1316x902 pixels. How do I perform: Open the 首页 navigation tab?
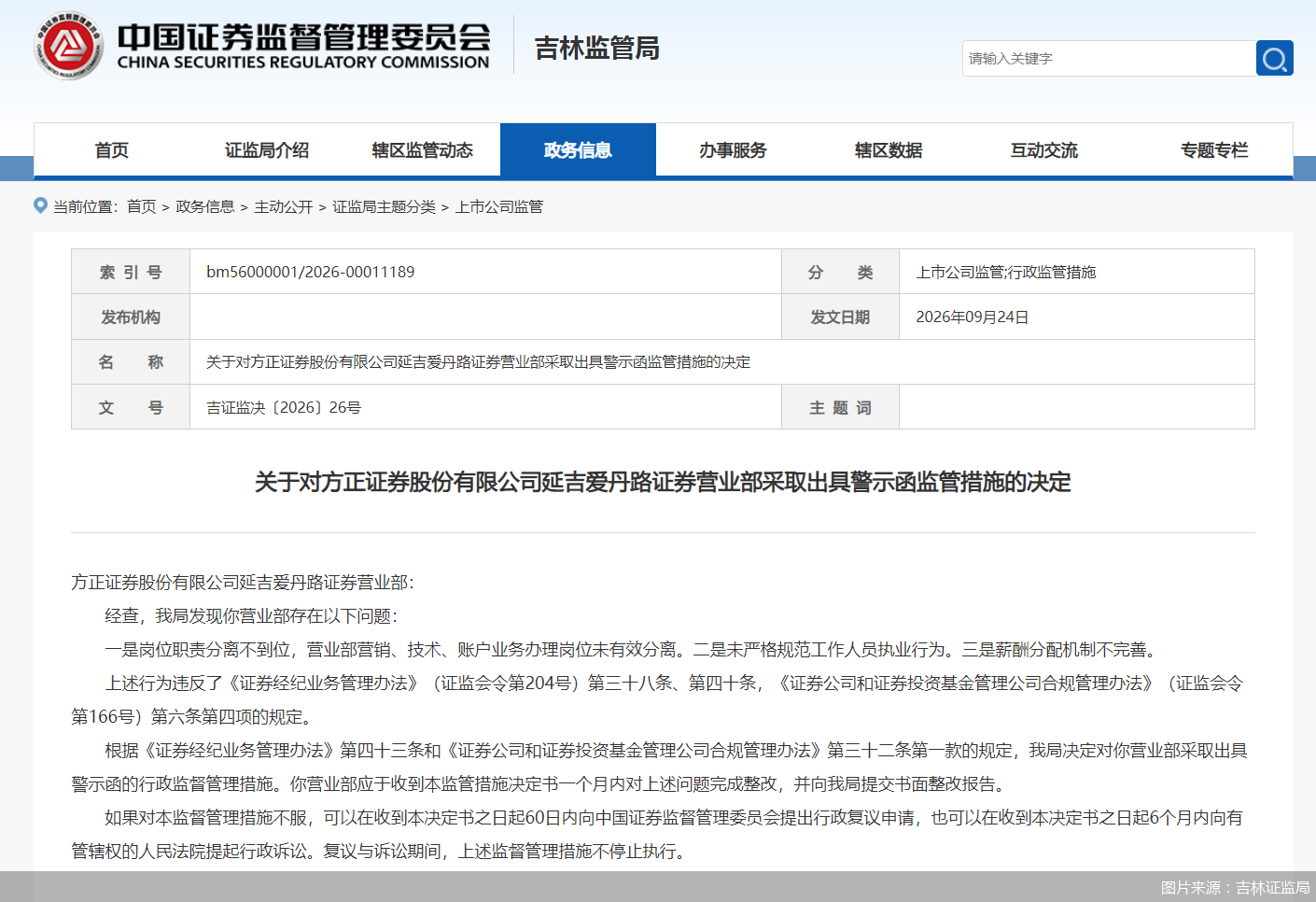(x=112, y=150)
